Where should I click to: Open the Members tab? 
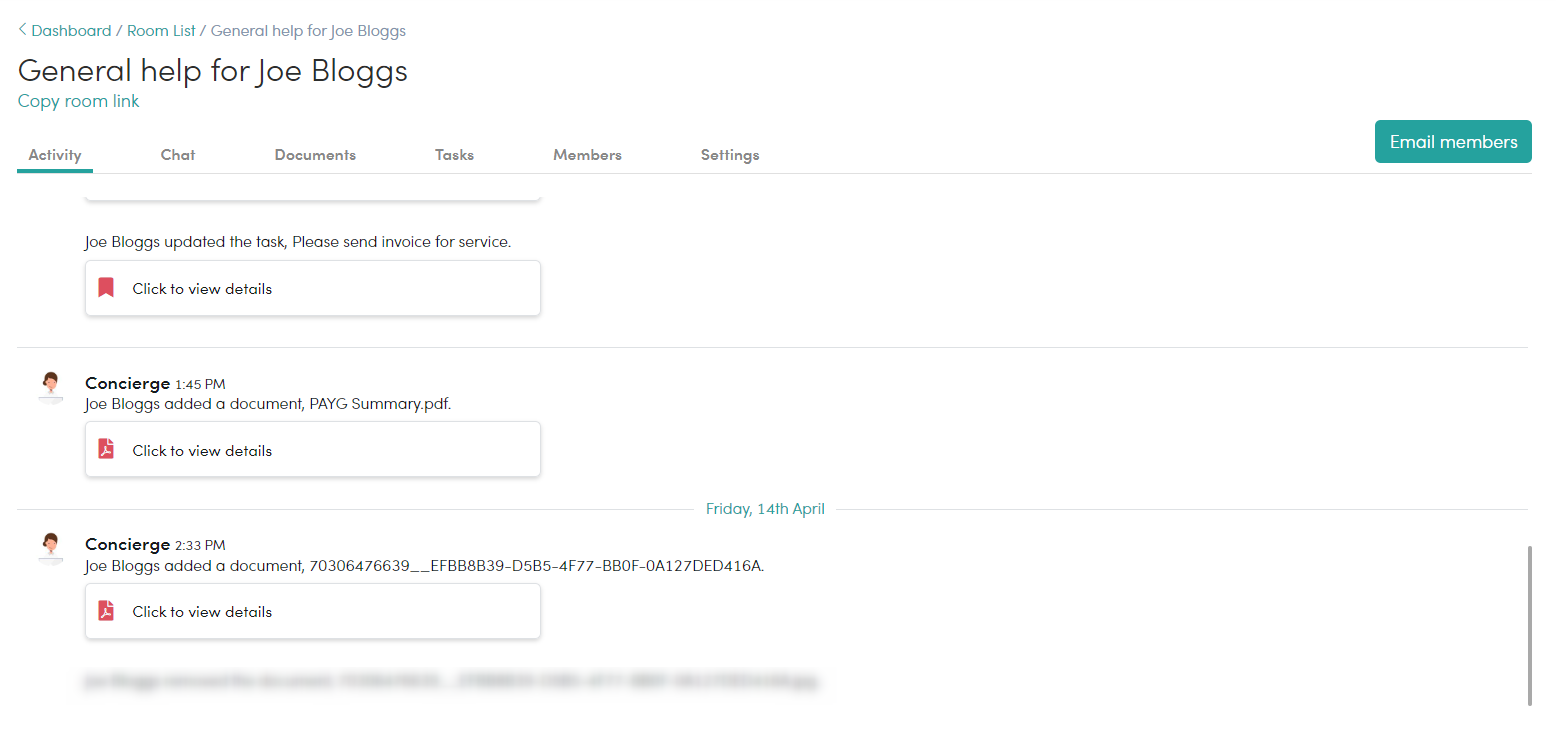click(587, 155)
